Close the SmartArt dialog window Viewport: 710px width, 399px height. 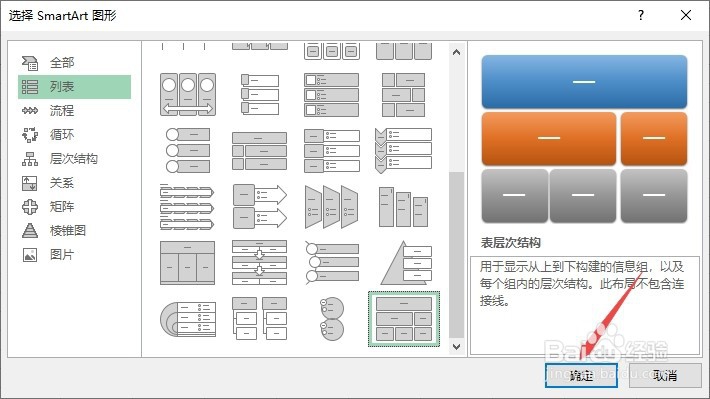point(686,15)
